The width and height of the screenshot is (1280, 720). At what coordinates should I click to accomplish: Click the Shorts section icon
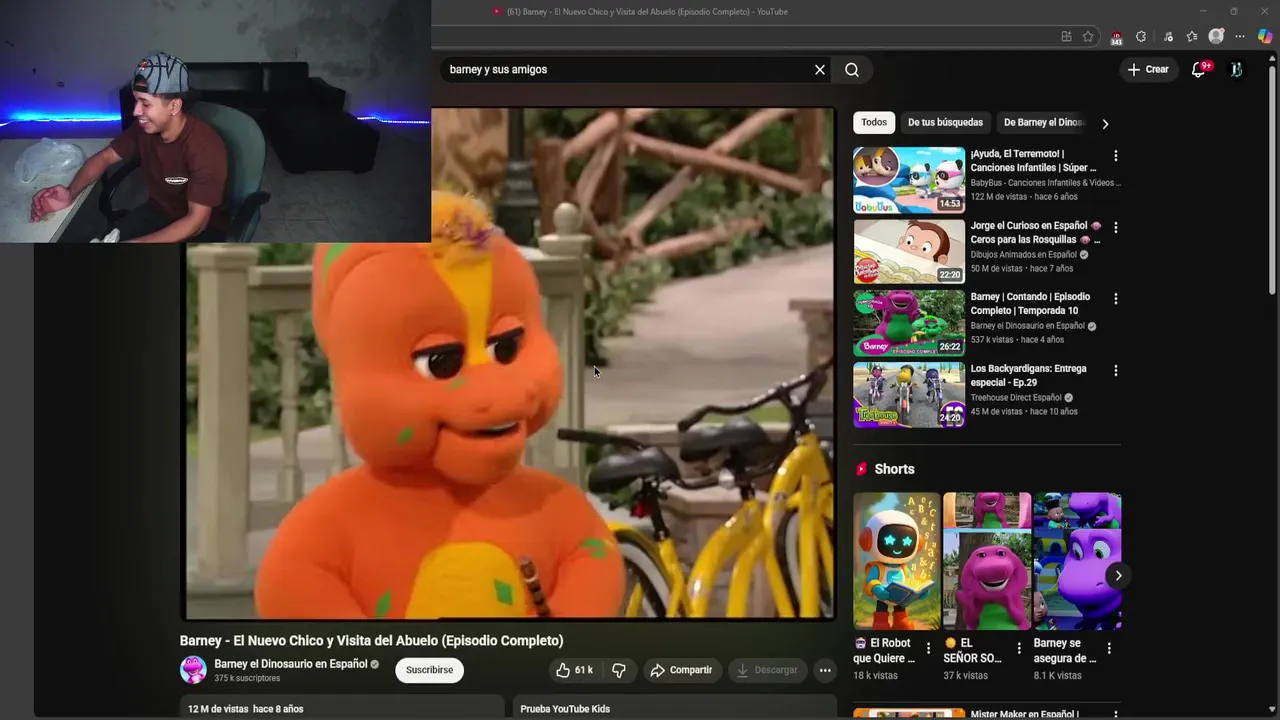click(861, 469)
